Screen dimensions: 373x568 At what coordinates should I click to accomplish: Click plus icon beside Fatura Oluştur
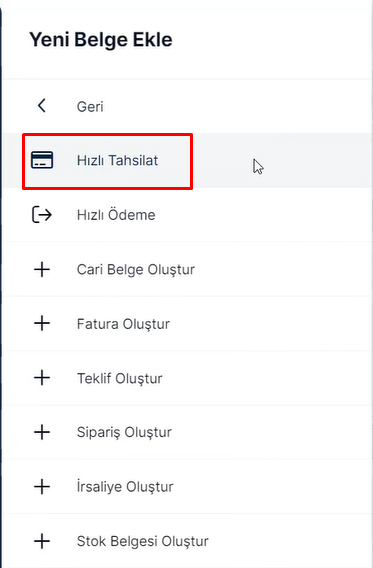click(x=42, y=323)
